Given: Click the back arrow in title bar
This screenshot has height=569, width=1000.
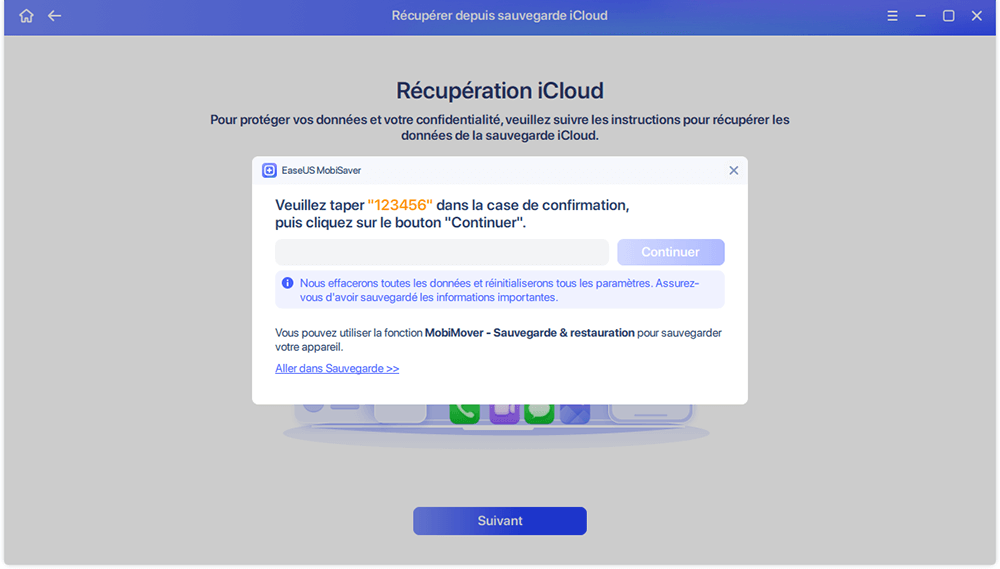Looking at the screenshot, I should pyautogui.click(x=55, y=16).
